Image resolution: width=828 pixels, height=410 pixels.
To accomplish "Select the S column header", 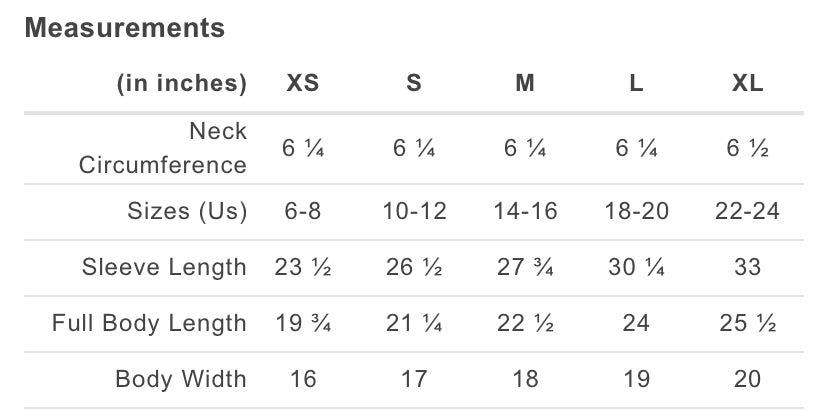I will [414, 84].
